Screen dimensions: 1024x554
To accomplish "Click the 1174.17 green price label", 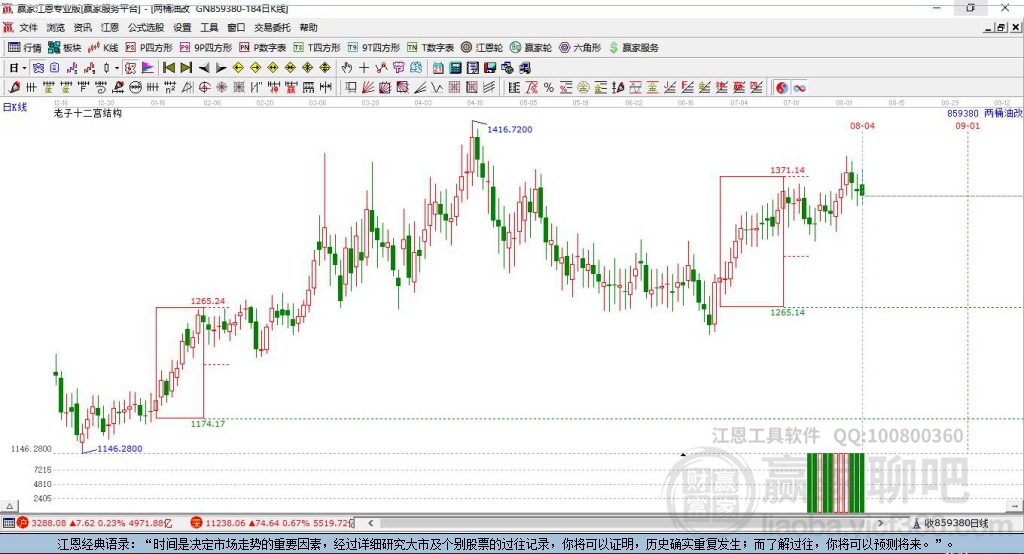I will click(x=208, y=423).
